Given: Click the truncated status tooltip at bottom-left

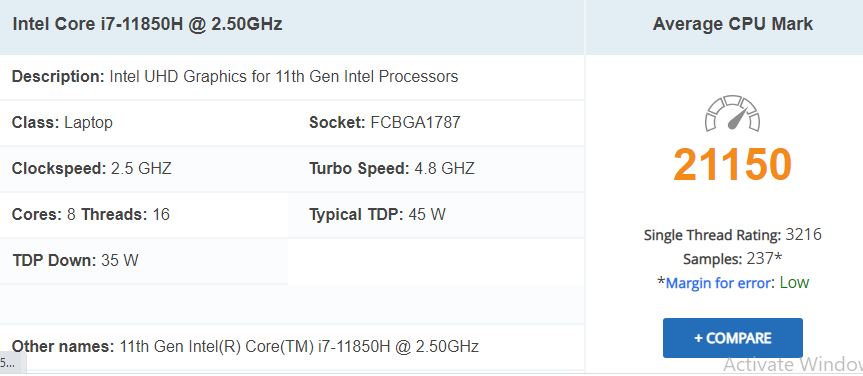Looking at the screenshot, I should coord(12,362).
